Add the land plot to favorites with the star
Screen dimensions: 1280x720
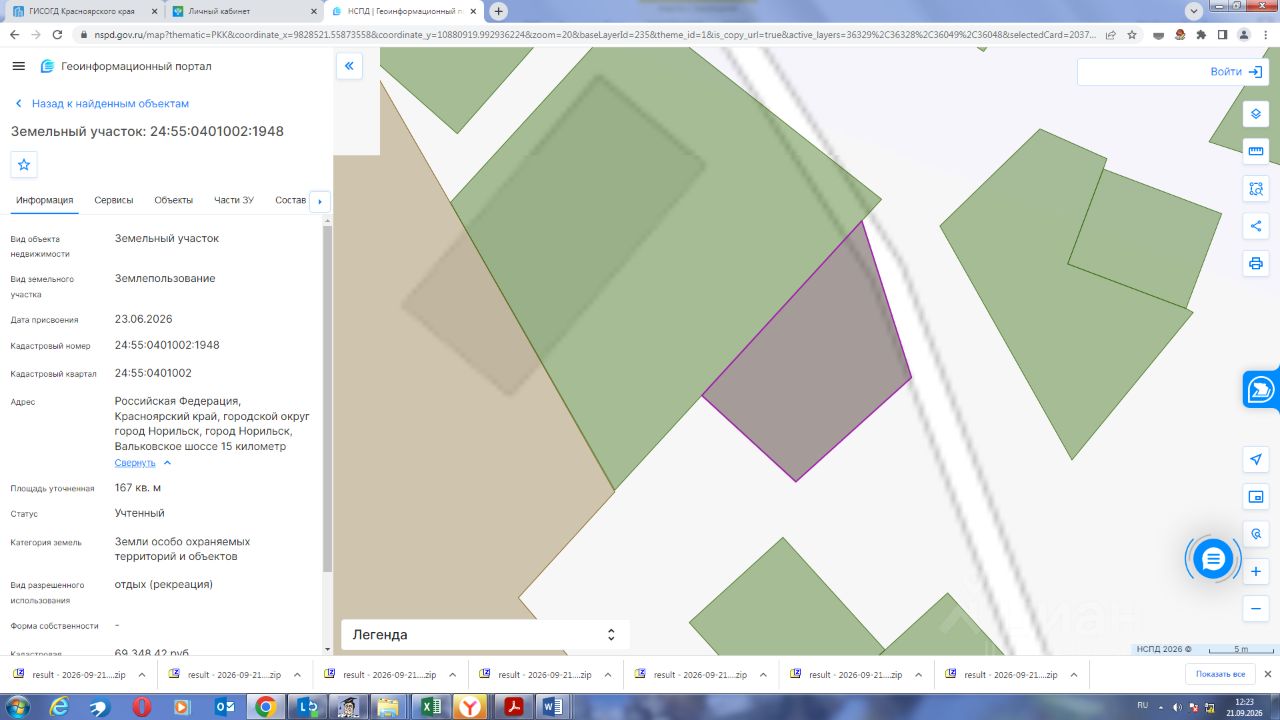[24, 165]
